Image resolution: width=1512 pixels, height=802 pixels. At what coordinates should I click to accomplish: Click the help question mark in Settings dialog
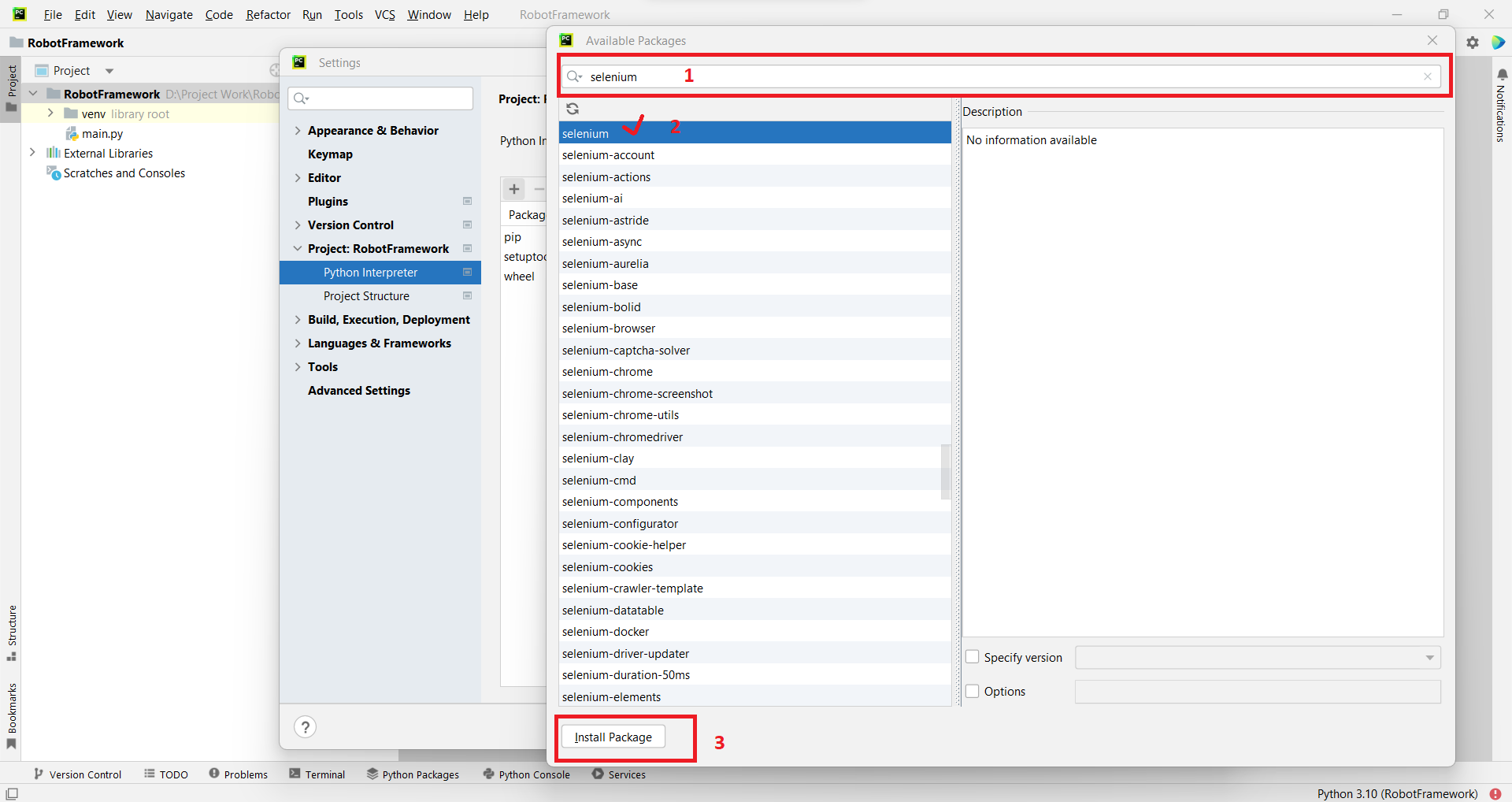tap(305, 726)
